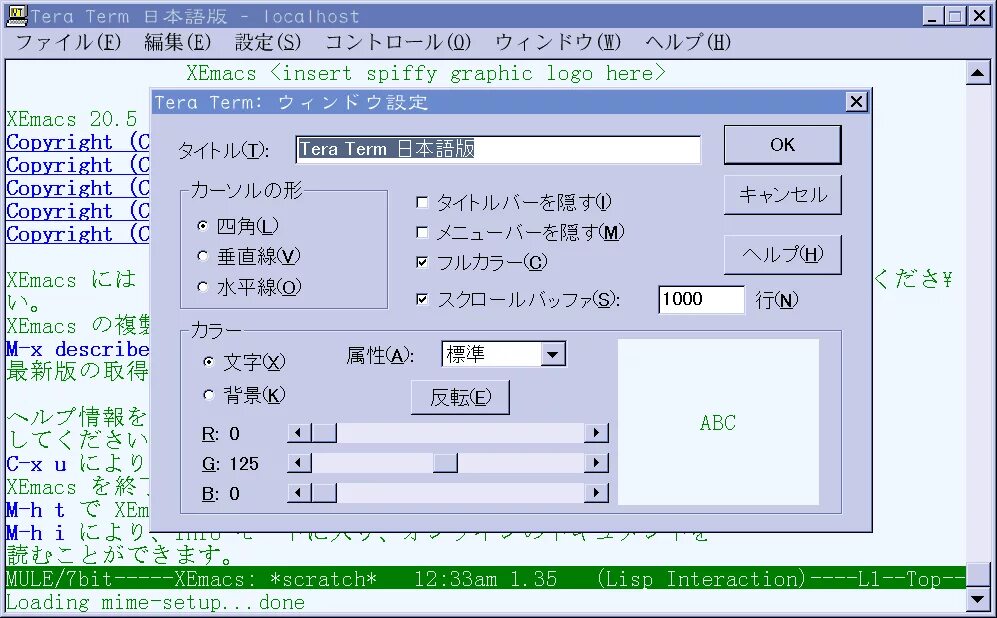Select the 文字(X) color radio
The height and width of the screenshot is (618, 997).
(244, 362)
